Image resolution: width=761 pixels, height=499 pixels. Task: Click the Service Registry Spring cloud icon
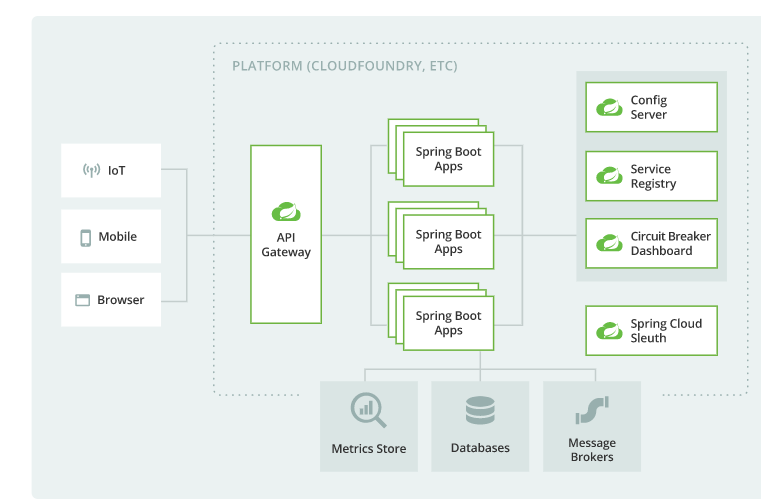609,175
